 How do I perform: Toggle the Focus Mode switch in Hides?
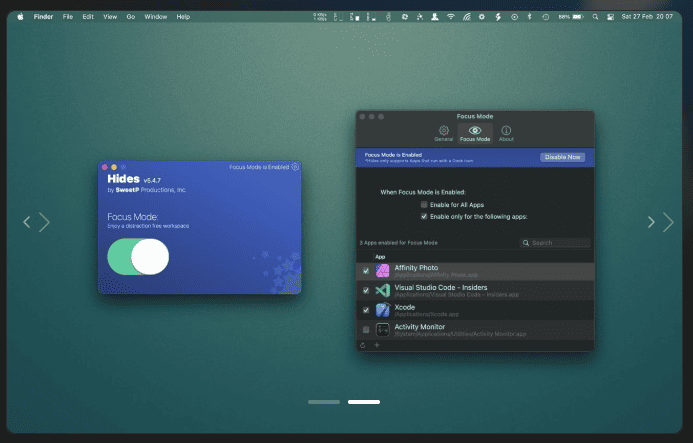coord(138,257)
